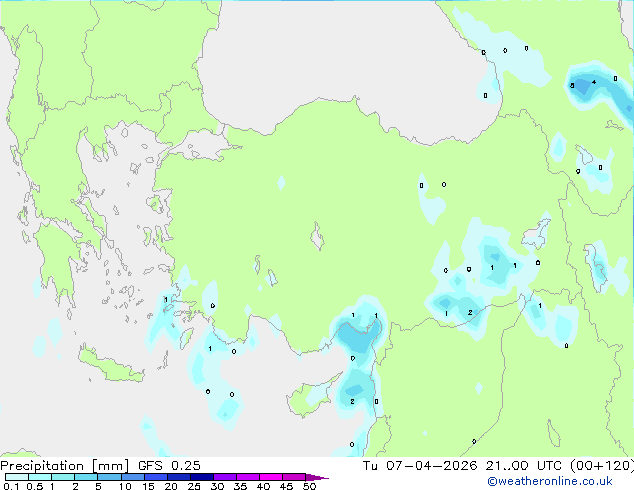This screenshot has width=634, height=490.
Task: Click the legend label '25'
Action: pos(194,486)
